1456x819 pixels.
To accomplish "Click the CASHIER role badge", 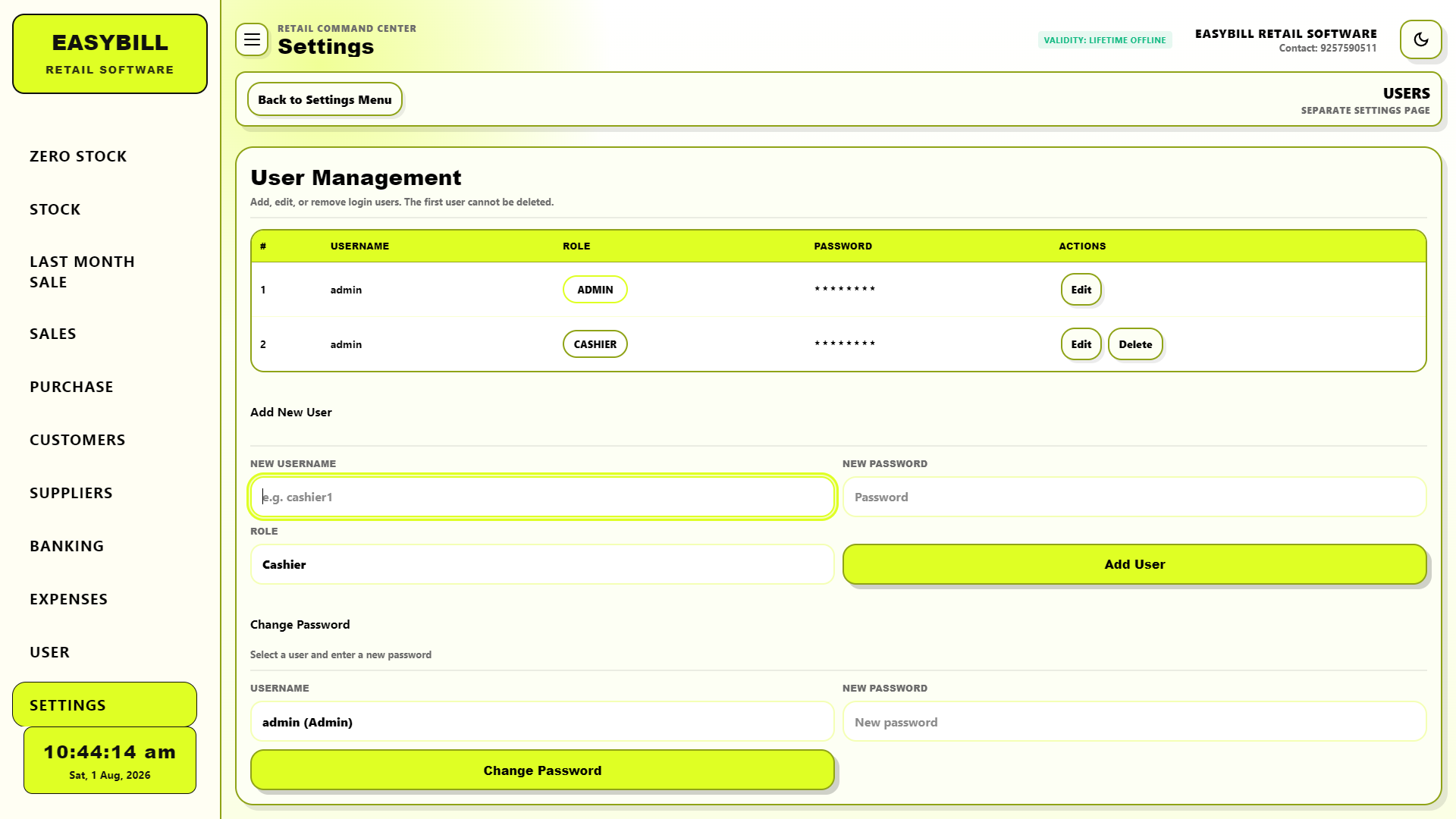I will point(595,344).
